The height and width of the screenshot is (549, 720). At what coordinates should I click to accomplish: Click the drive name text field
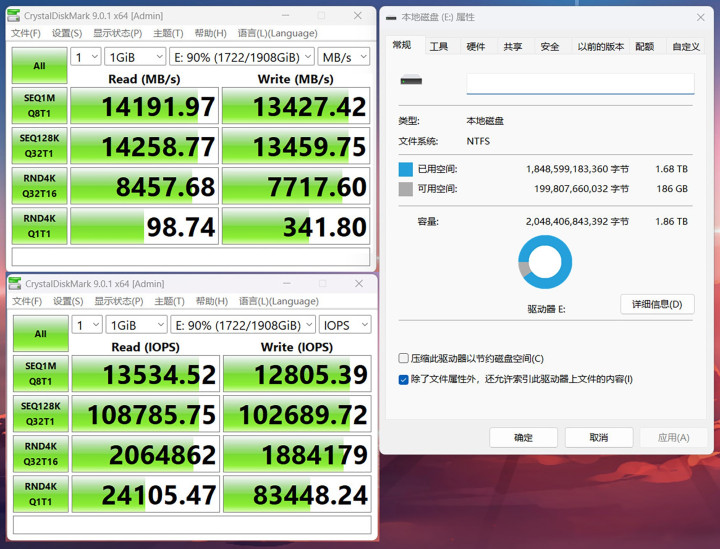(580, 84)
